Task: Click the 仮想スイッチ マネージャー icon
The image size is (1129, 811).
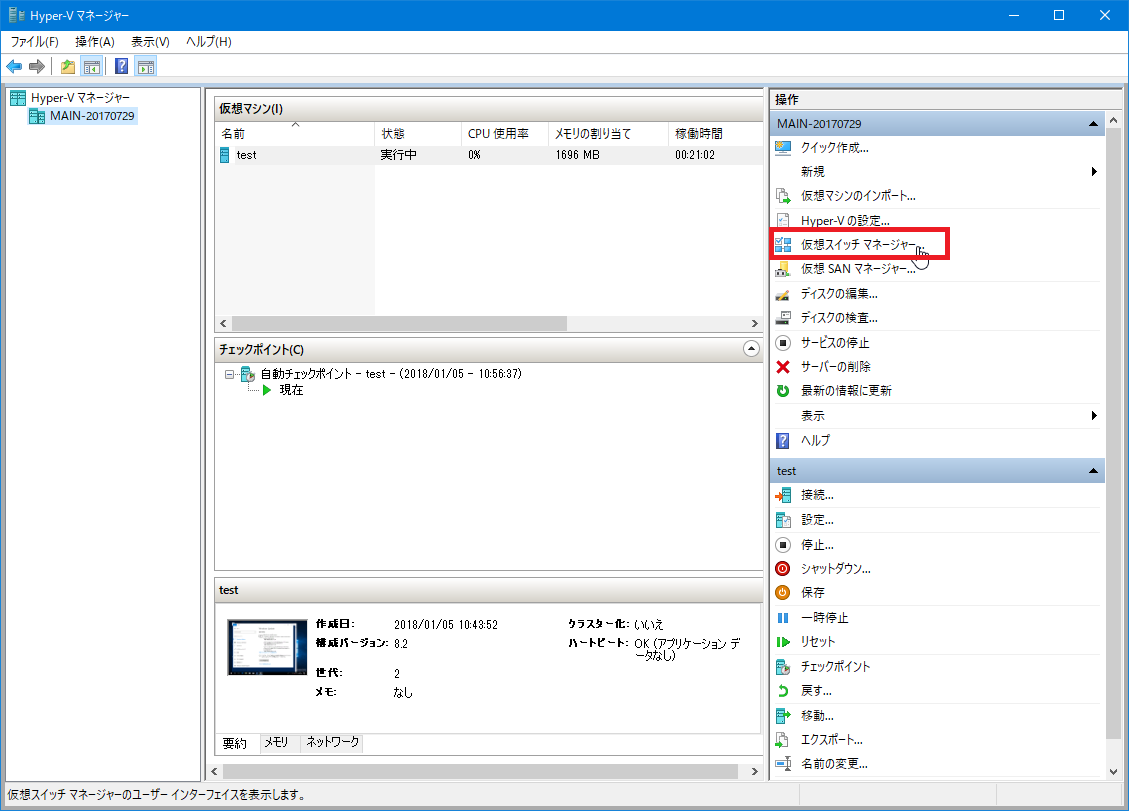Action: 783,245
